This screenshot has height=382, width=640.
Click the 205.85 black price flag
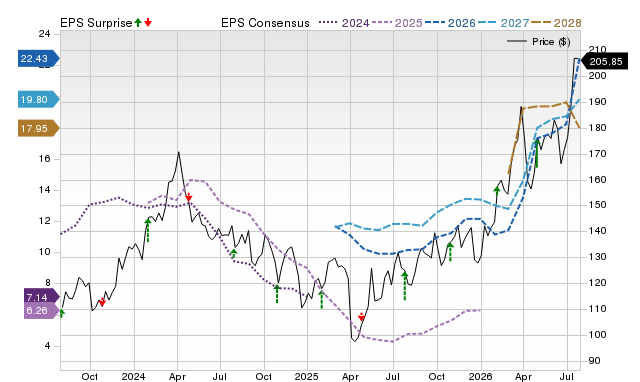[604, 62]
